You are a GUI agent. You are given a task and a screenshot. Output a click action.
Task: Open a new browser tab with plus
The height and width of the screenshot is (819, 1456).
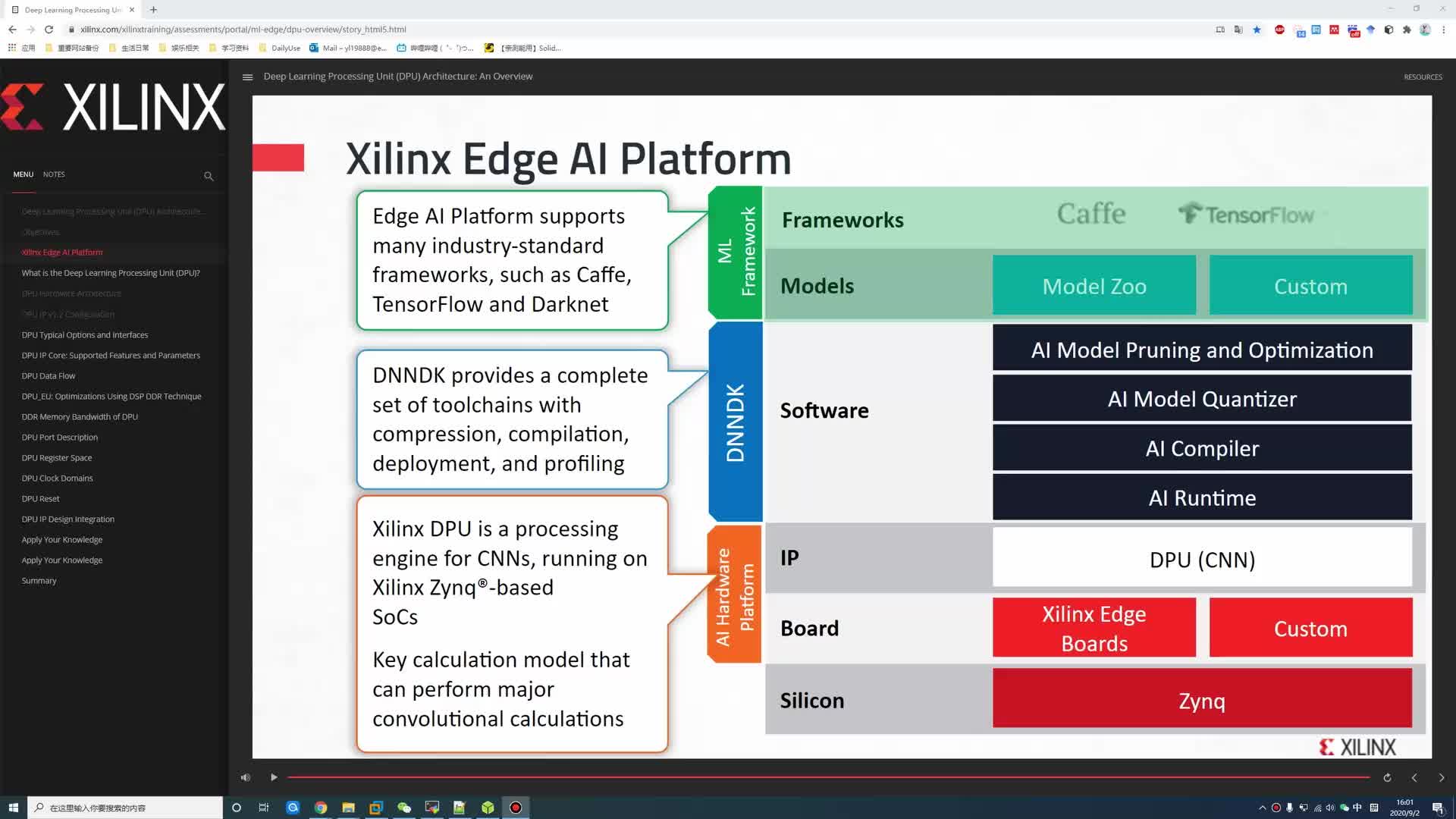tap(153, 10)
